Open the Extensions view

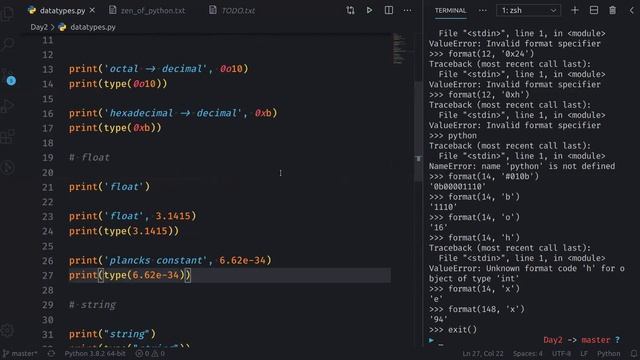click(x=8, y=137)
